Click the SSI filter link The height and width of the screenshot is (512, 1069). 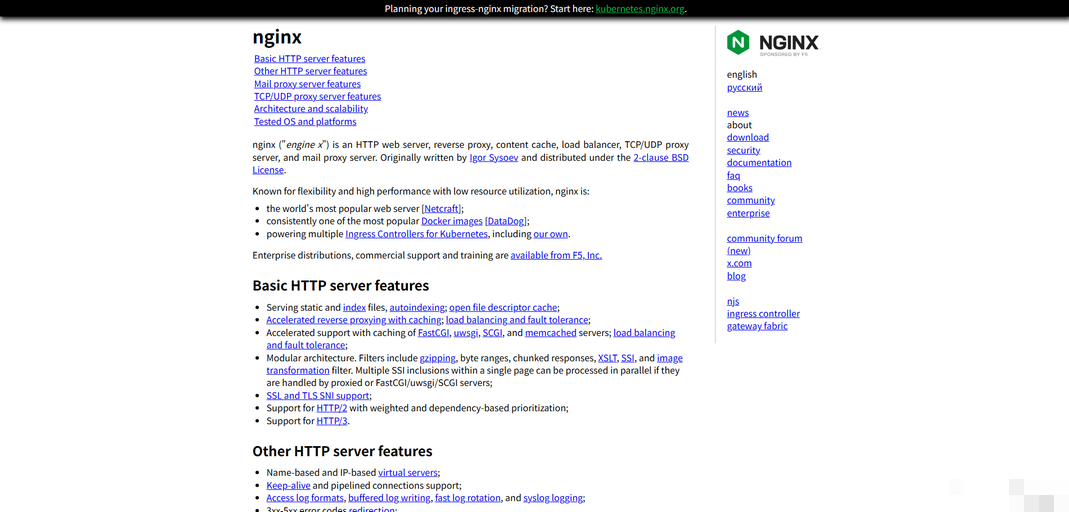coord(628,358)
